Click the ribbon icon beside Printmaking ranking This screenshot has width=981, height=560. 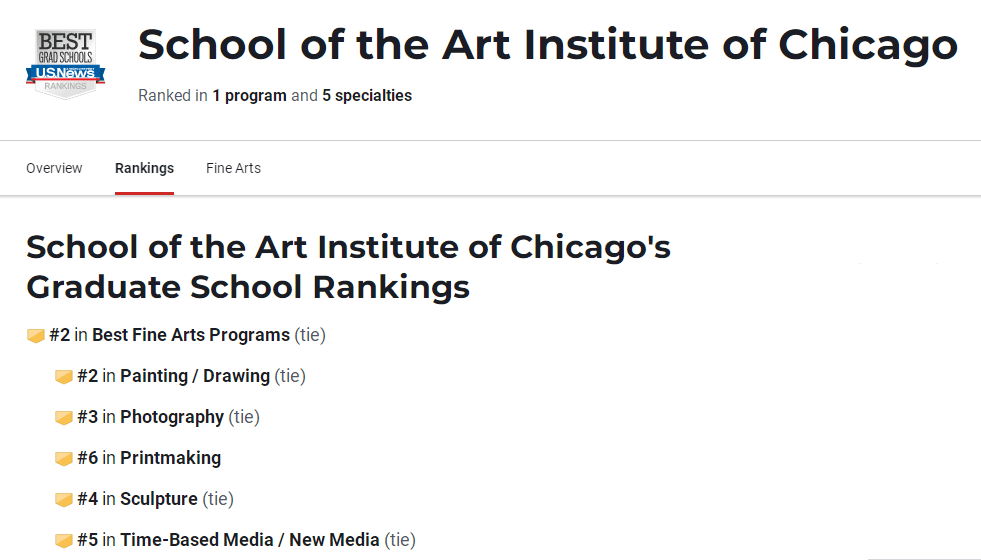tap(64, 459)
